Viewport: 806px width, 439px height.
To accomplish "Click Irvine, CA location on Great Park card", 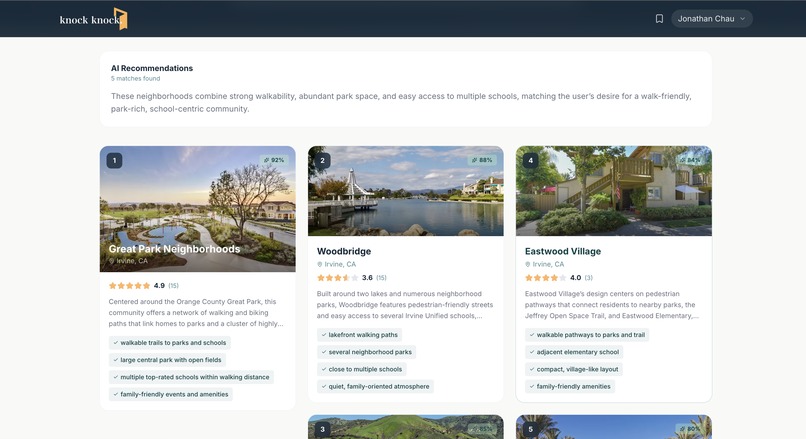I will click(x=128, y=261).
